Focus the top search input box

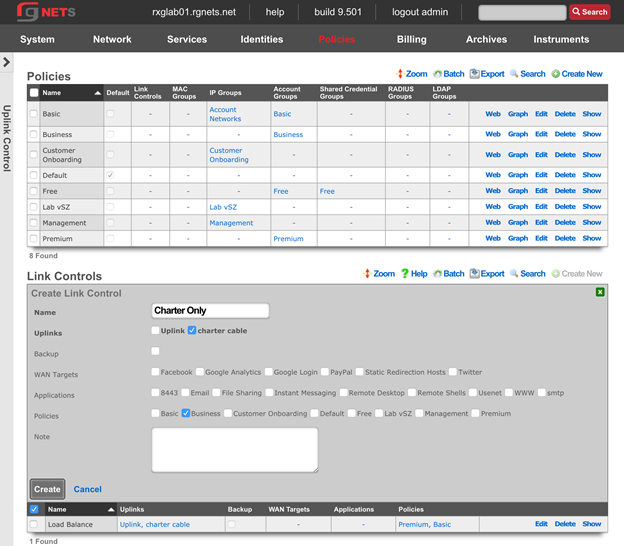click(x=522, y=12)
